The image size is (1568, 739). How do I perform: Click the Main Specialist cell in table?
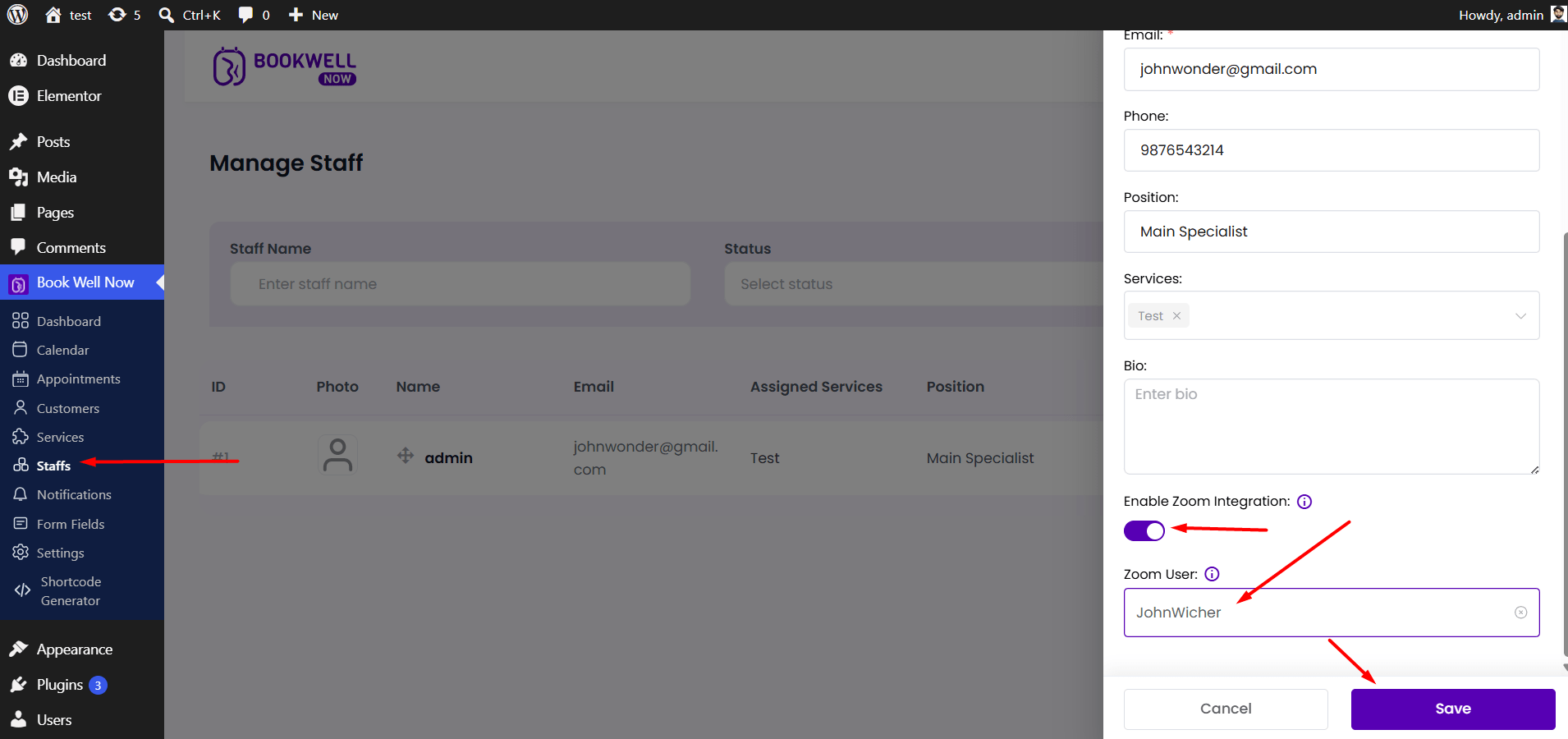click(980, 458)
